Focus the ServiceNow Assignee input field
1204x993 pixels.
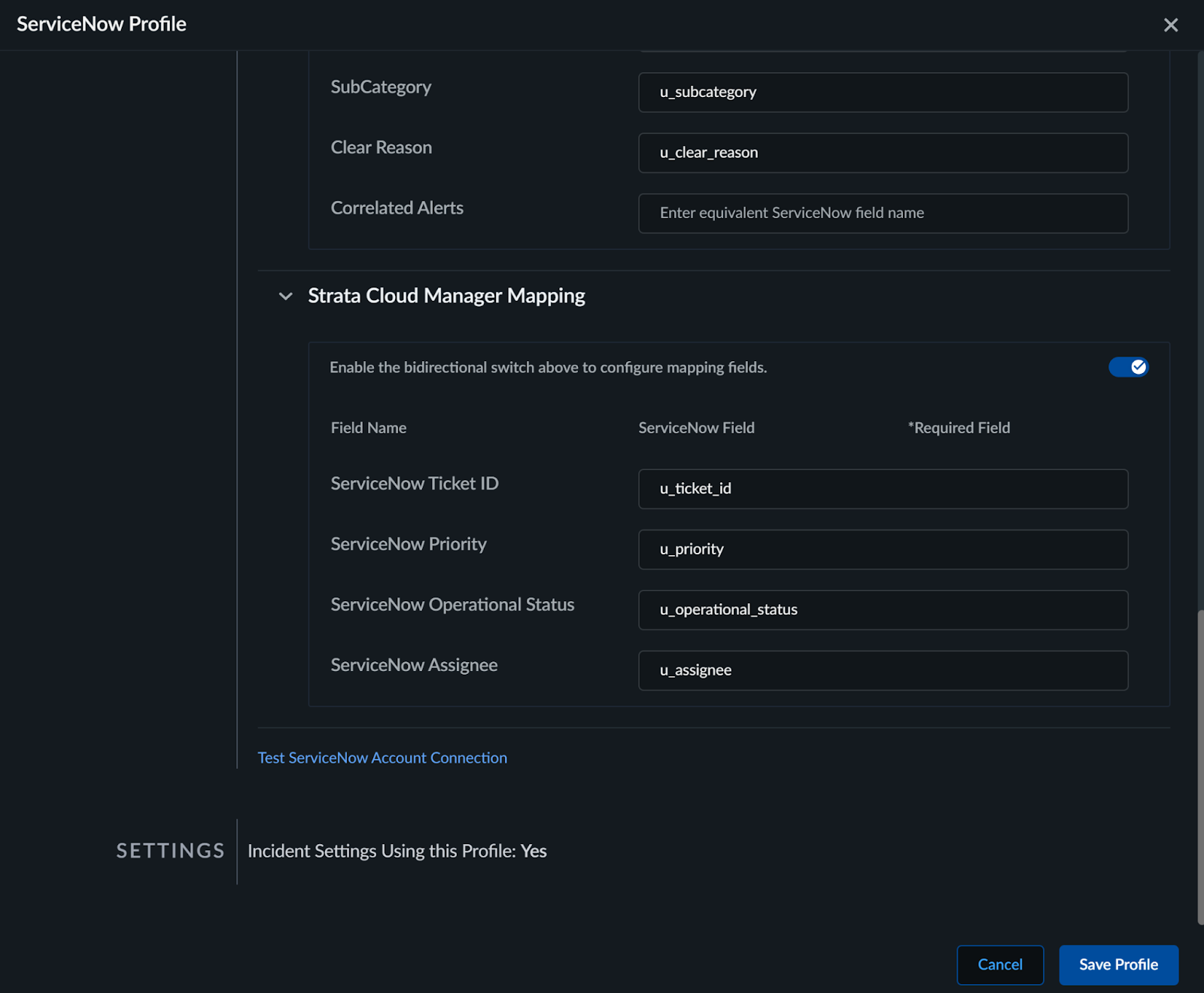882,670
